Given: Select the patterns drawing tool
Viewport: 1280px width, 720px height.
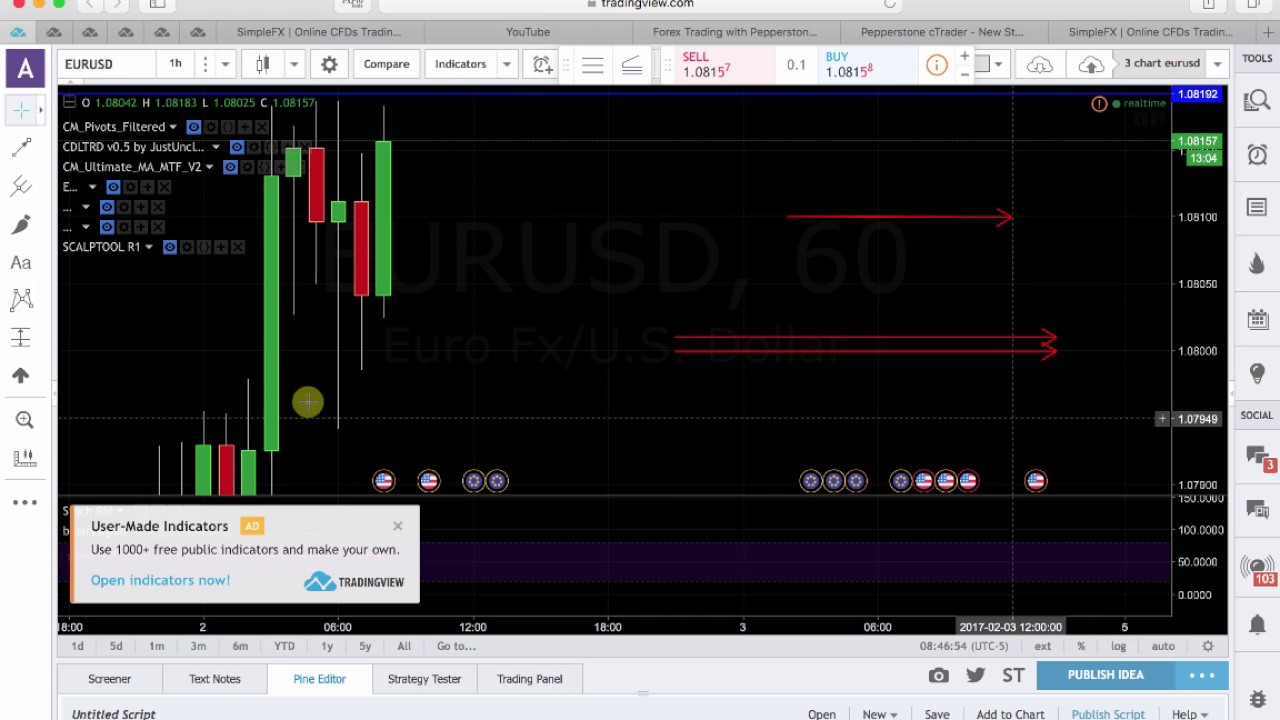Looking at the screenshot, I should coord(20,299).
